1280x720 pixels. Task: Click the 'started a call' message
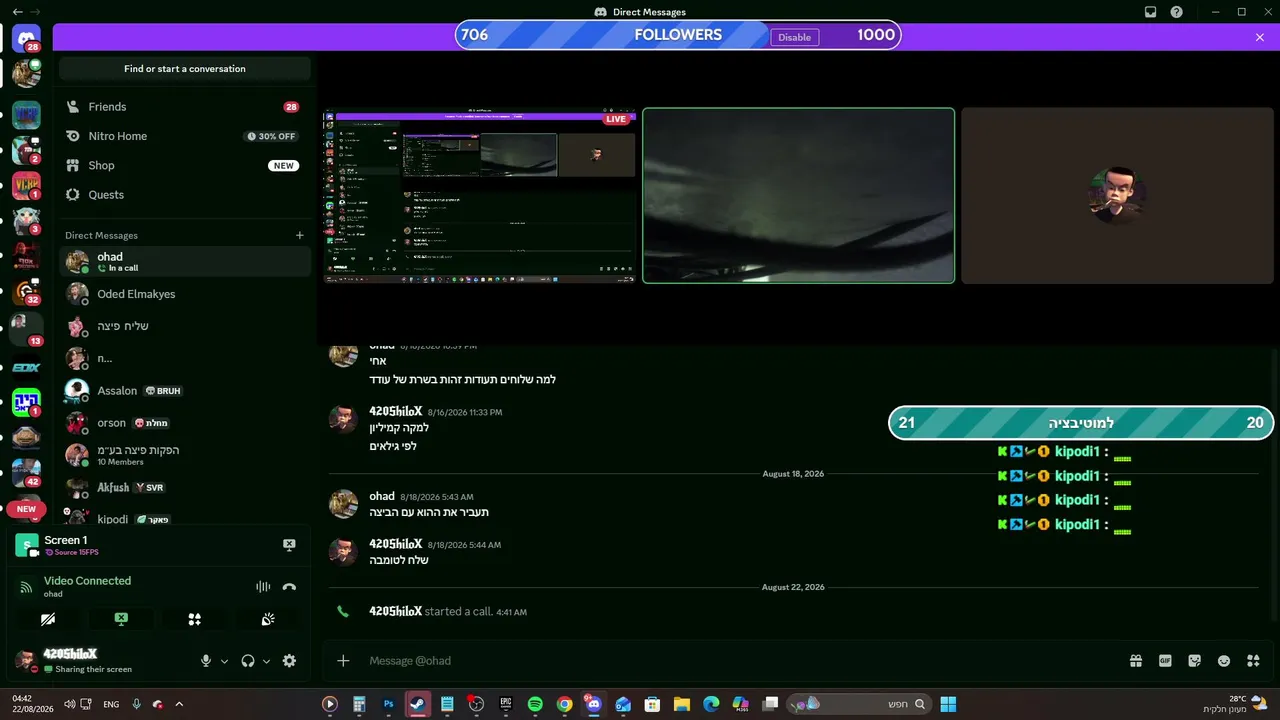447,611
